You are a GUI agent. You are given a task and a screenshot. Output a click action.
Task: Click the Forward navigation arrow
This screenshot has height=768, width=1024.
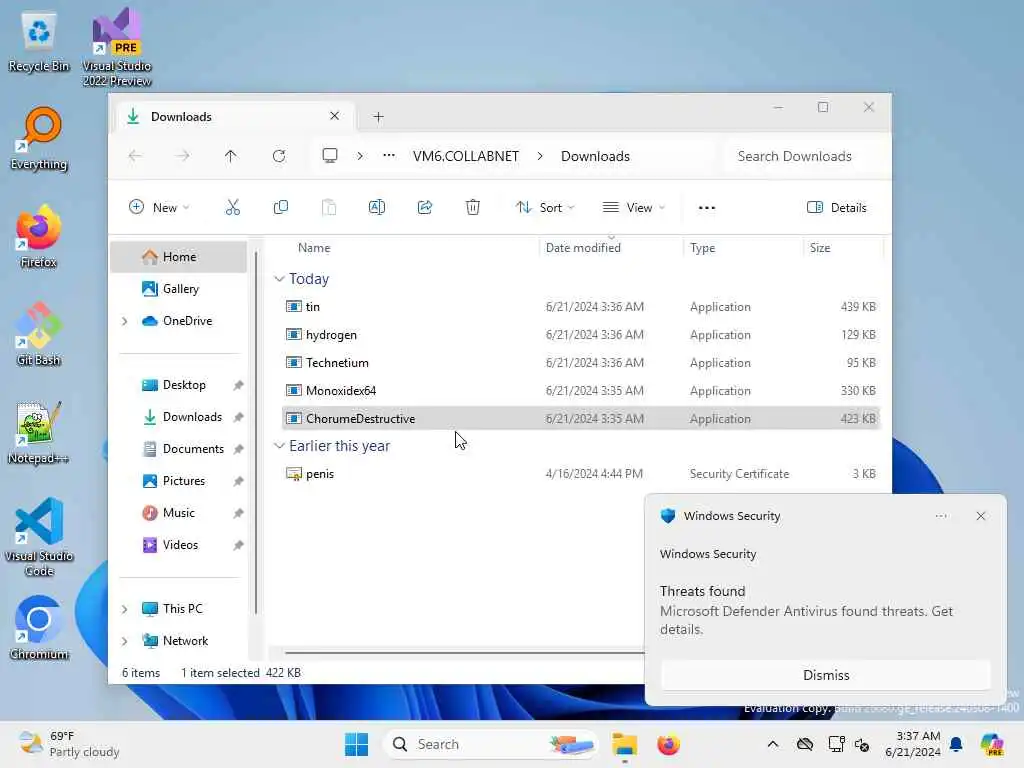click(183, 156)
